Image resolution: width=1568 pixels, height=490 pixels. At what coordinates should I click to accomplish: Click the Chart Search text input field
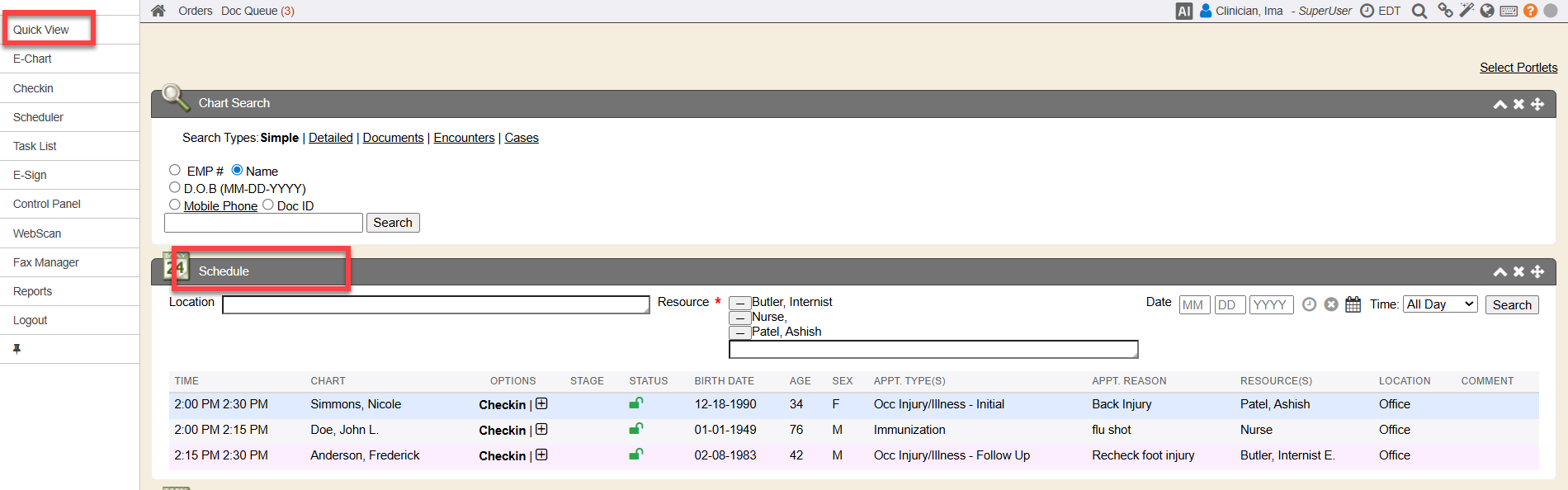point(263,223)
